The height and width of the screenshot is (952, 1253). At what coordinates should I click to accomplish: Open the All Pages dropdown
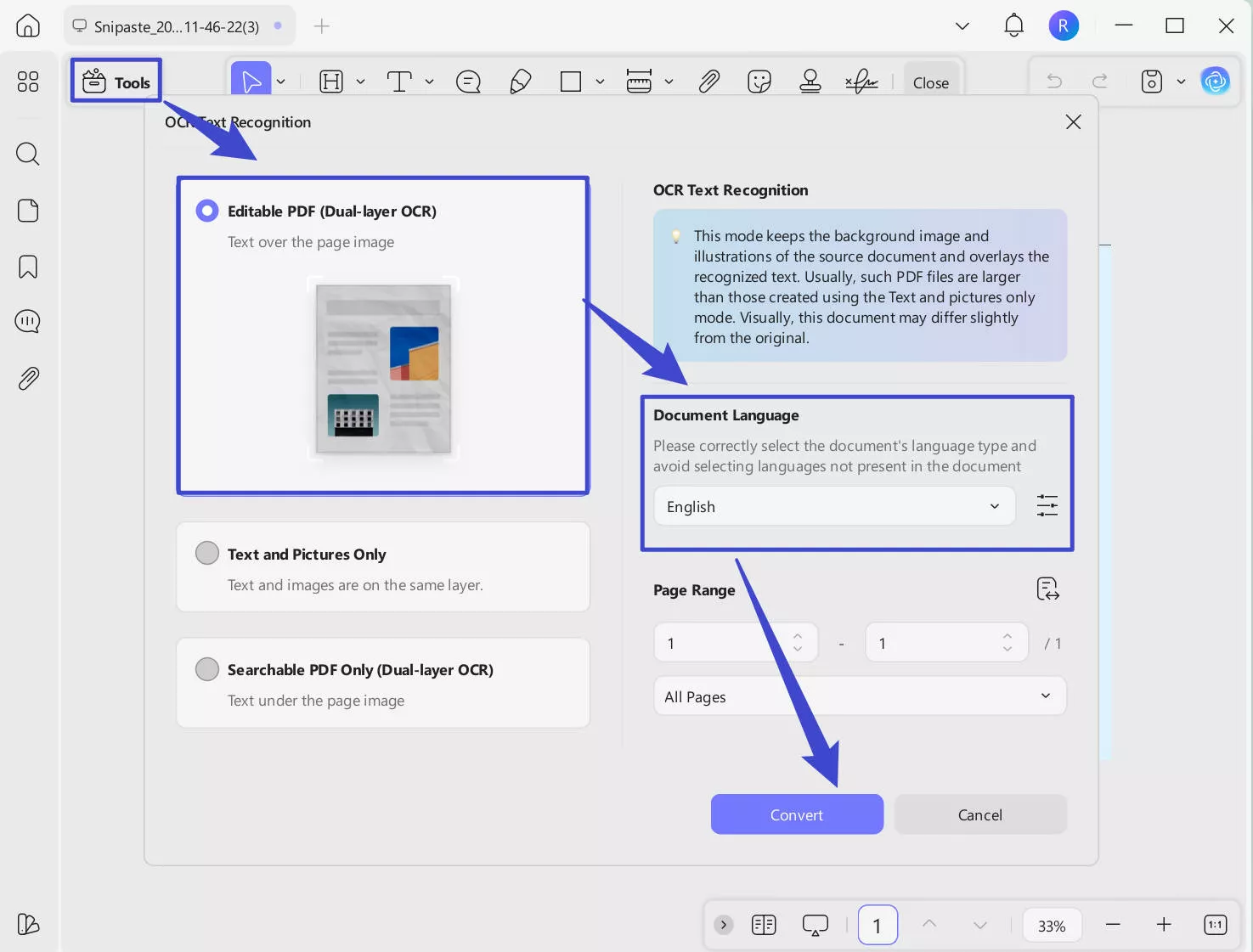tap(859, 696)
